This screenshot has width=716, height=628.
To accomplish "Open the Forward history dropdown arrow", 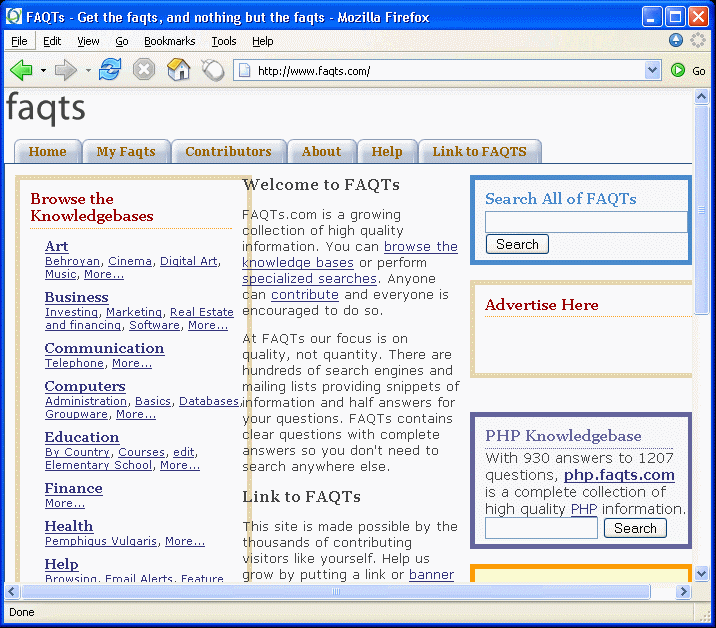I will pos(88,70).
